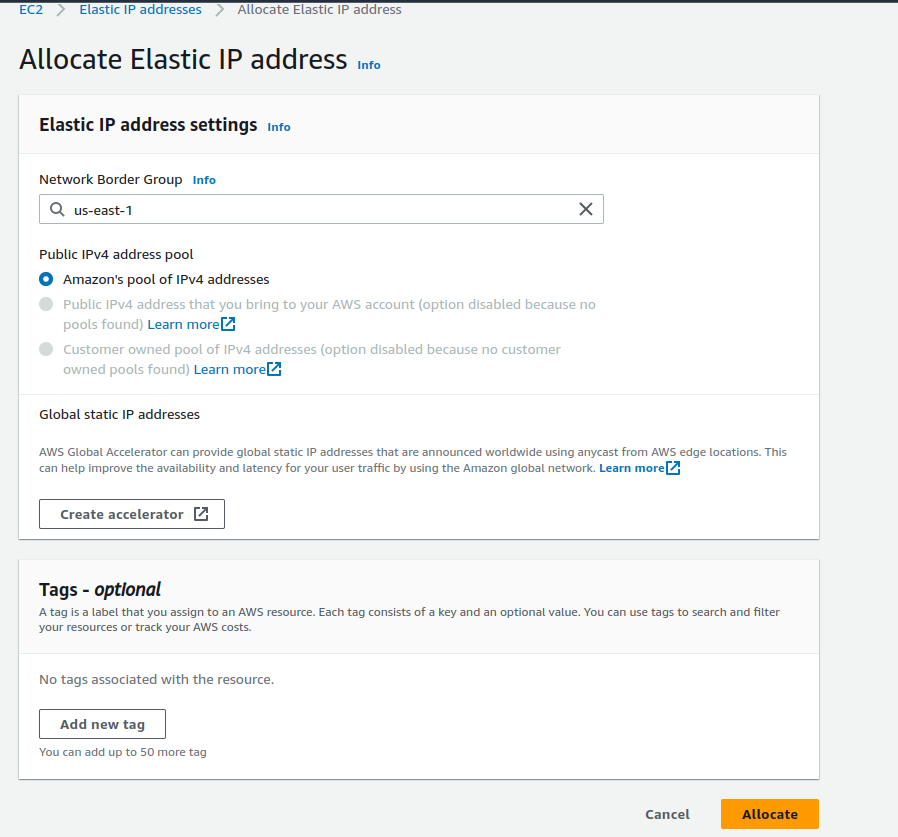This screenshot has width=898, height=837.
Task: Click the Allocate button
Action: click(x=769, y=814)
